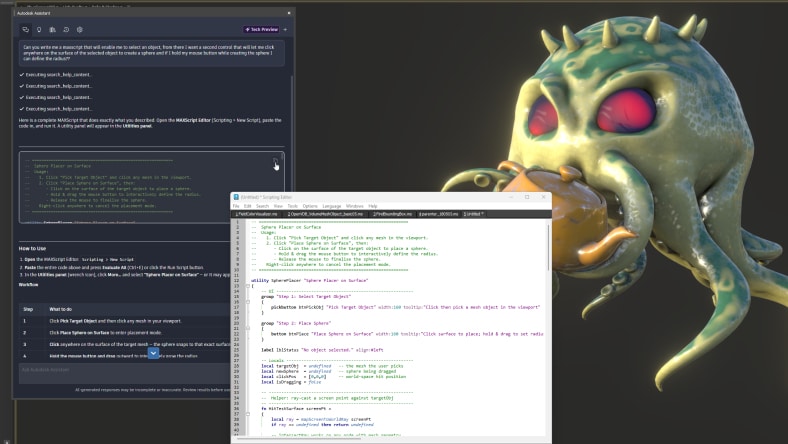Open the Edit menu in the Scripting Editor
Viewport: 788px width, 444px height.
click(248, 206)
